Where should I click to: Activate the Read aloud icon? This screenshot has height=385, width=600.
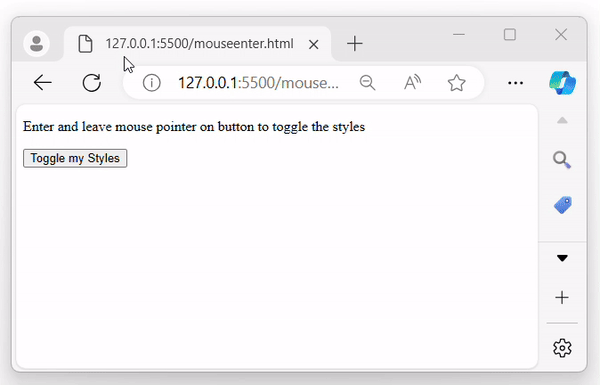(412, 83)
